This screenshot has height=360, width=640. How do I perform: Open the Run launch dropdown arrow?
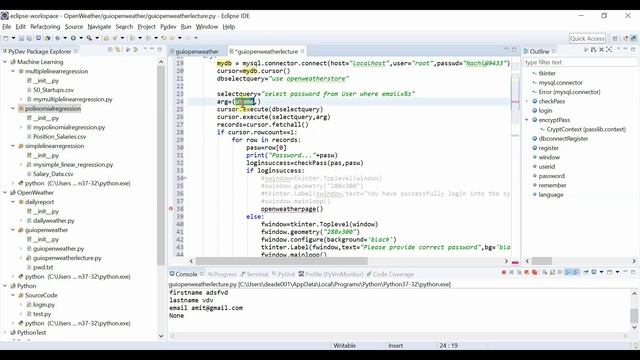pos(81,38)
